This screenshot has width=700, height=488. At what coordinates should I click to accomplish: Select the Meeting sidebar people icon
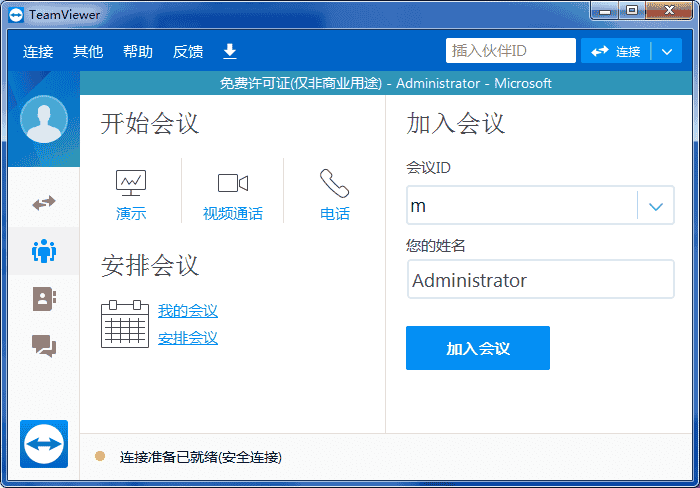[44, 251]
